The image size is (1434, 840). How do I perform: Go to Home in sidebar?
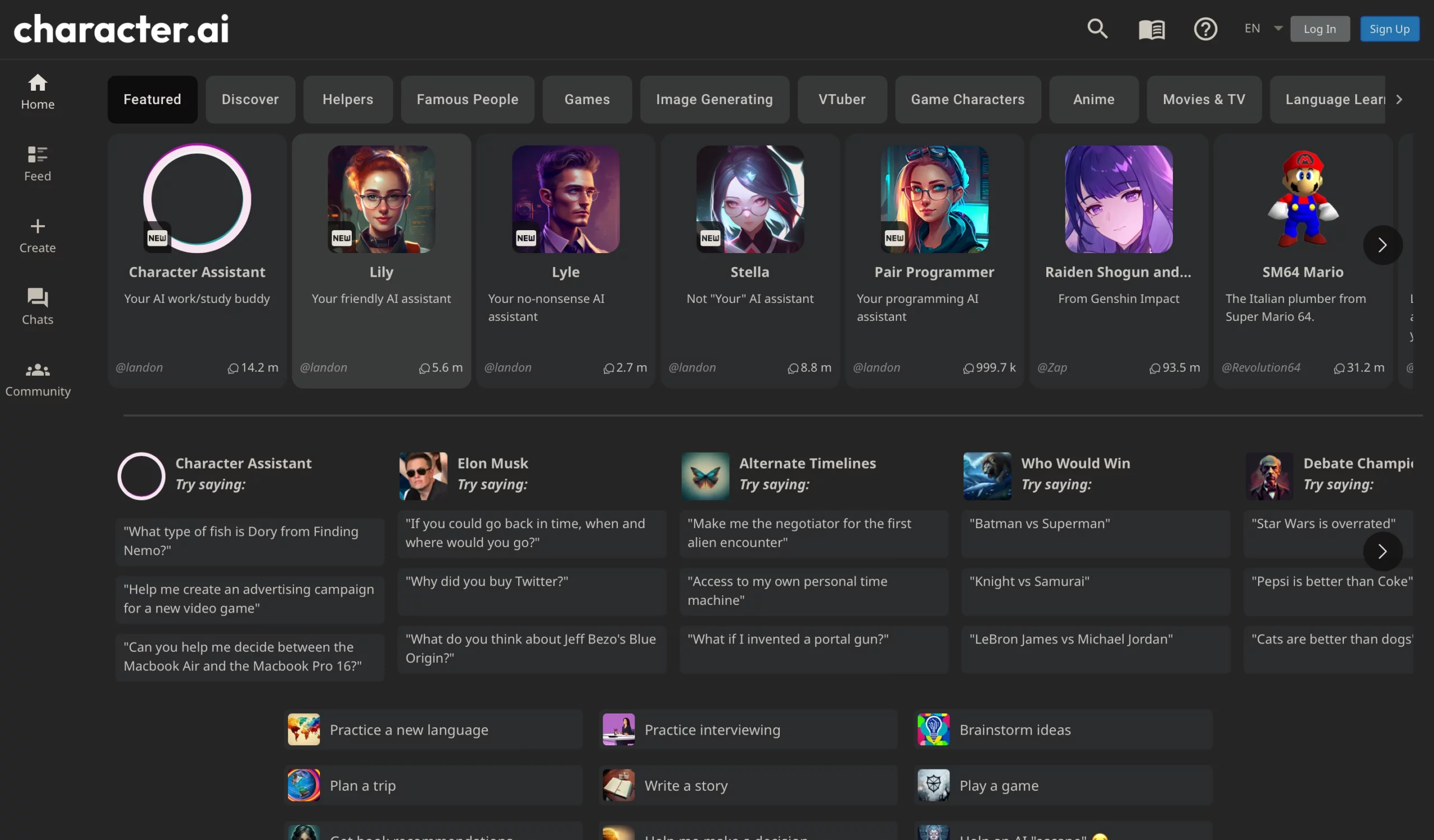[x=38, y=92]
